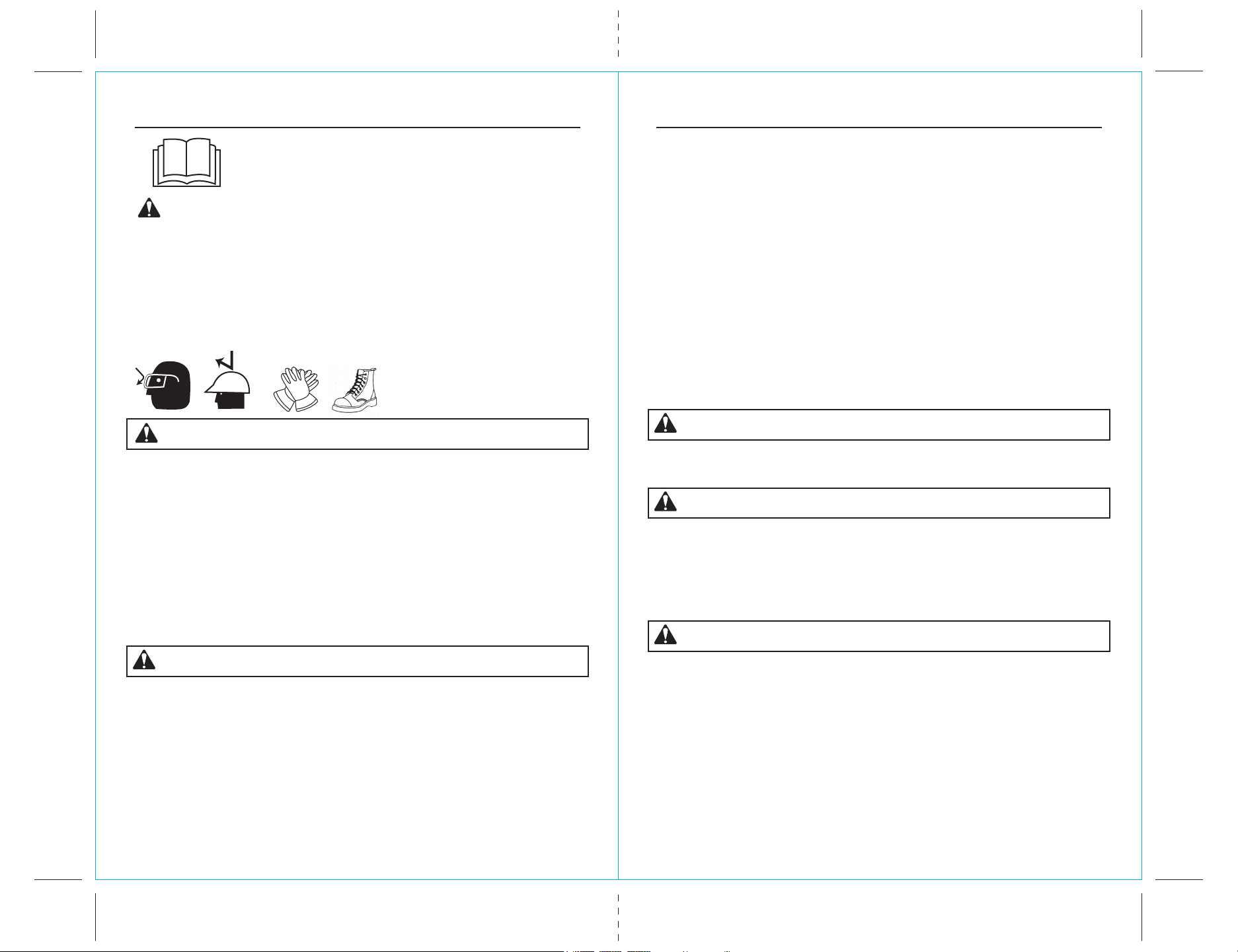Click the warning triangle directly below the book icon
Screen dimensions: 1238x952
point(149,207)
